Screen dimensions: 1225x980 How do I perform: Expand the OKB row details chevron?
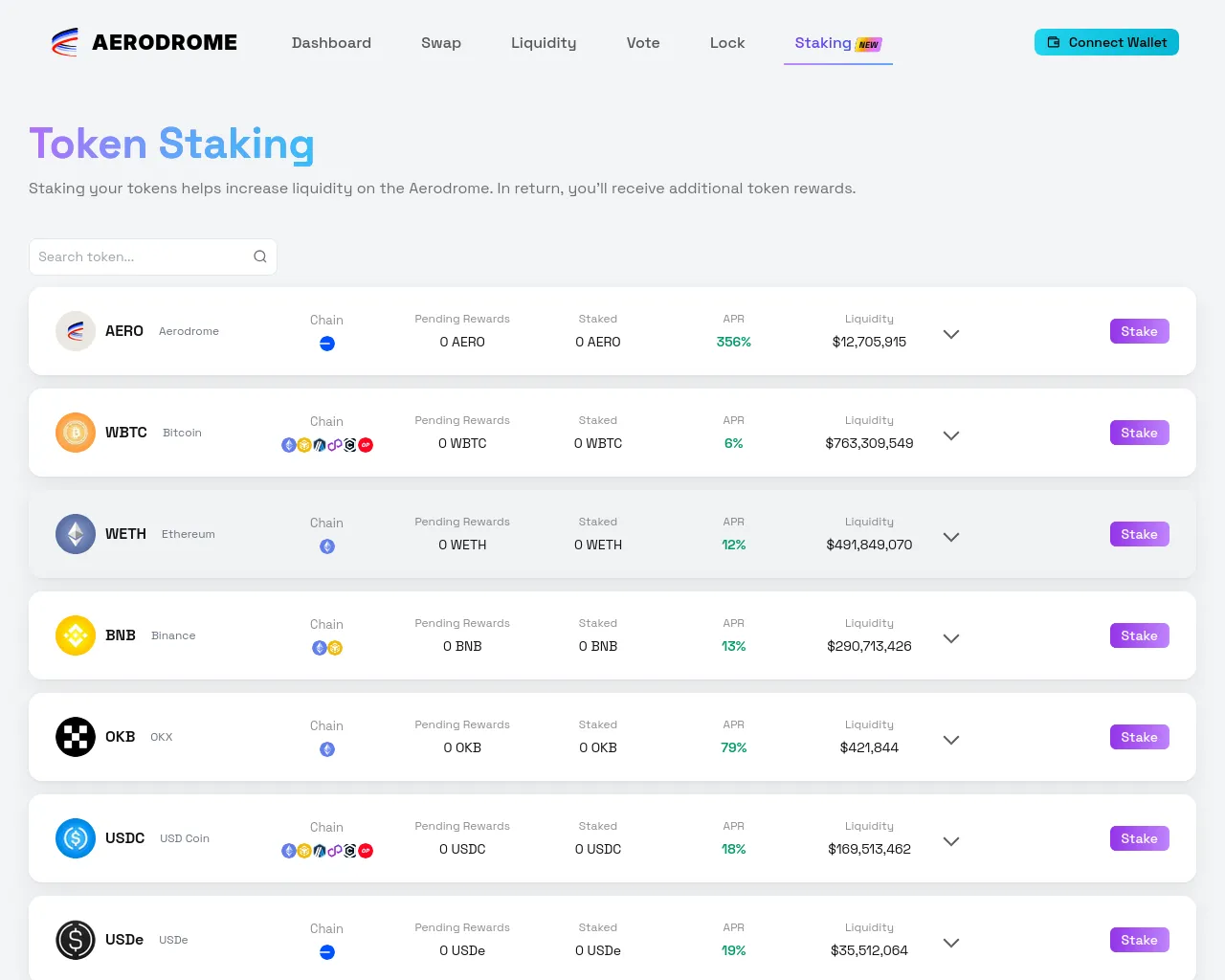(x=951, y=740)
